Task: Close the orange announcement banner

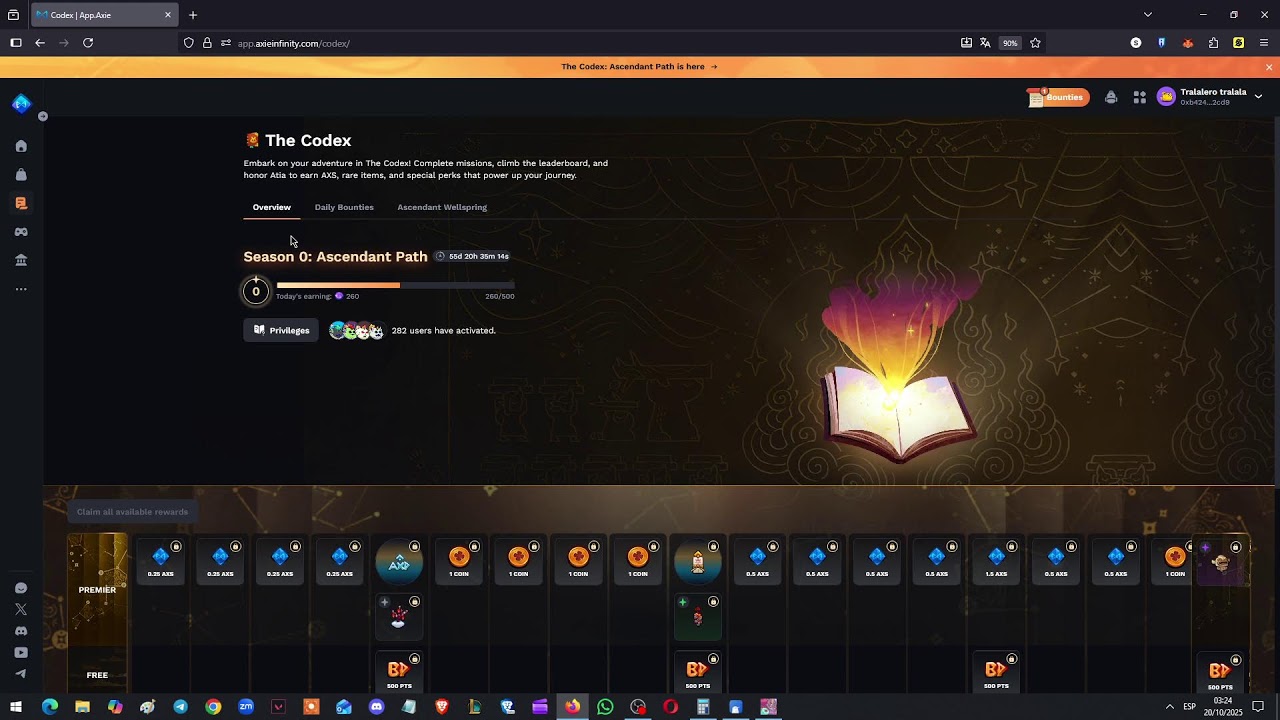Action: coord(1269,67)
